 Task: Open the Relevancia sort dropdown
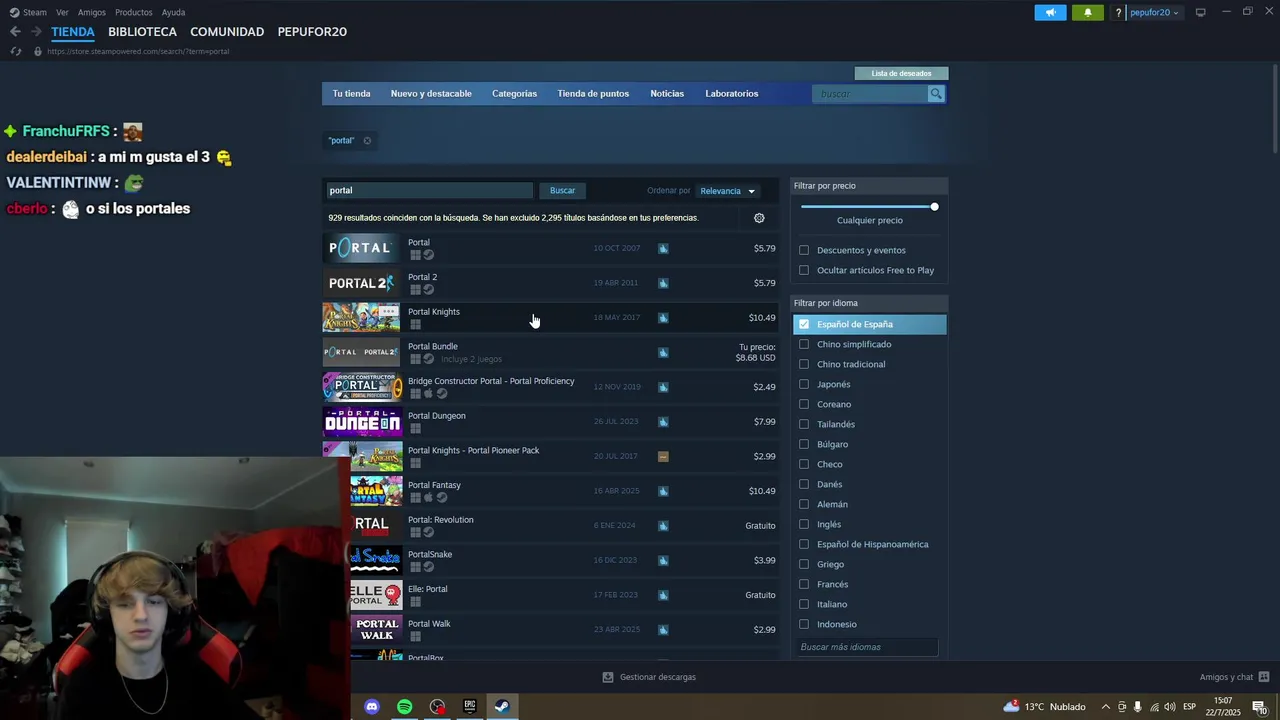pyautogui.click(x=727, y=191)
